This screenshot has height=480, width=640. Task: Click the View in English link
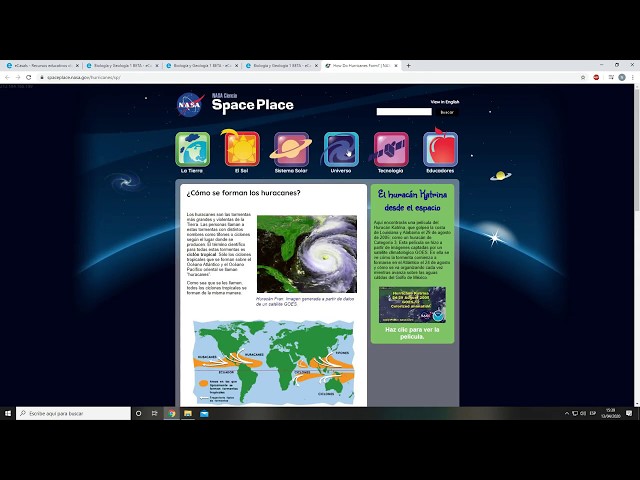click(445, 102)
